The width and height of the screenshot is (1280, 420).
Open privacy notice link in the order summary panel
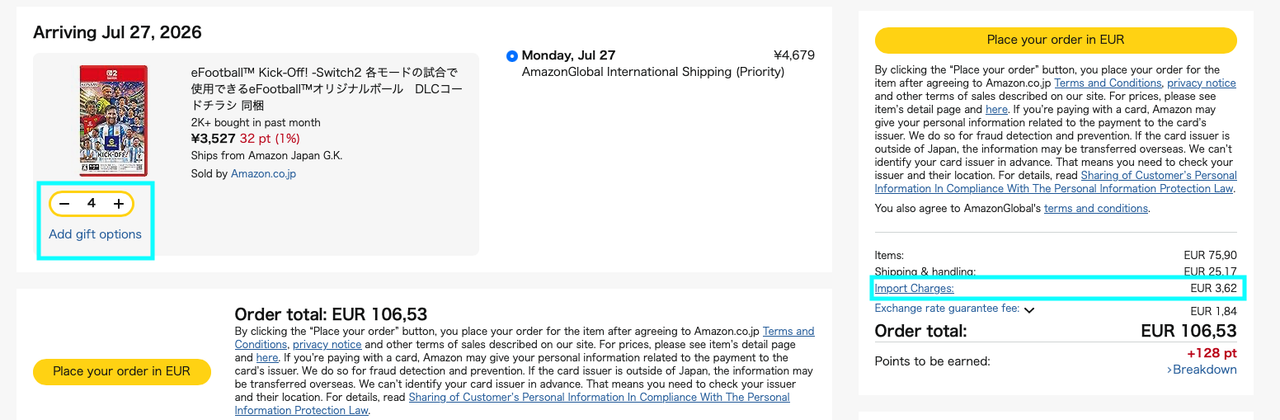[1201, 83]
